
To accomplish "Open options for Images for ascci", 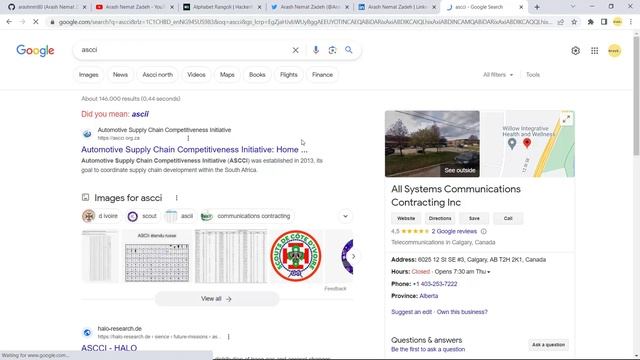I will point(176,198).
